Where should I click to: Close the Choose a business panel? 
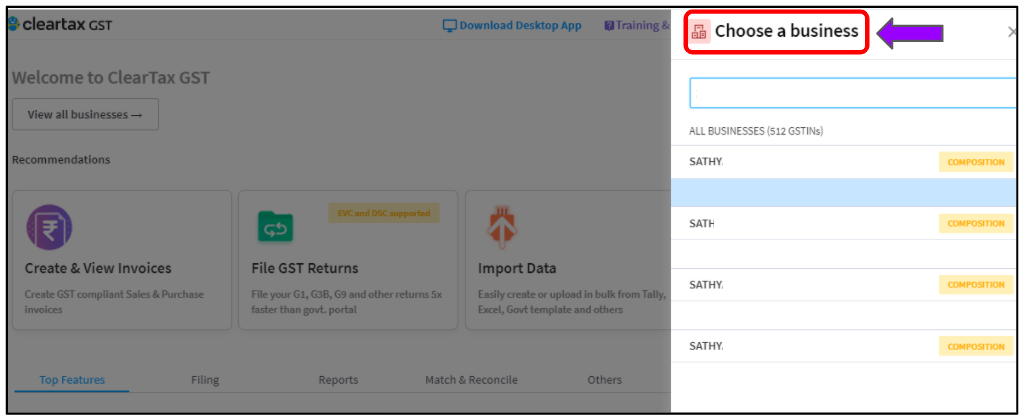(1012, 31)
